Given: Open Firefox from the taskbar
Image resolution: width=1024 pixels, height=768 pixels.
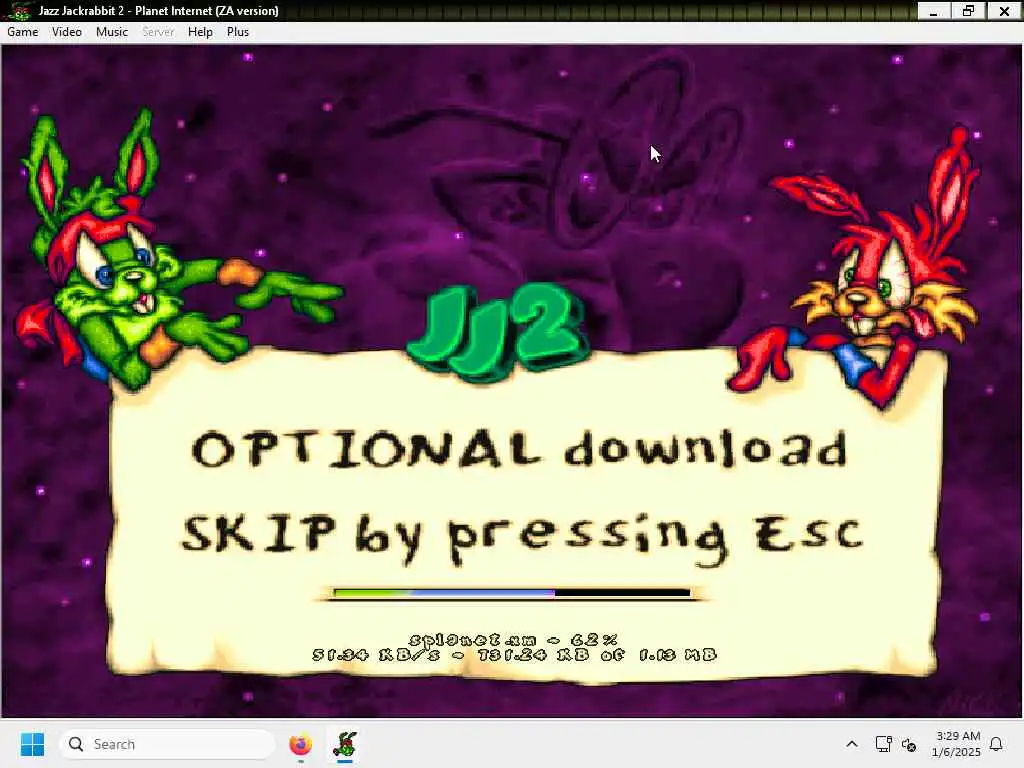Looking at the screenshot, I should 300,744.
